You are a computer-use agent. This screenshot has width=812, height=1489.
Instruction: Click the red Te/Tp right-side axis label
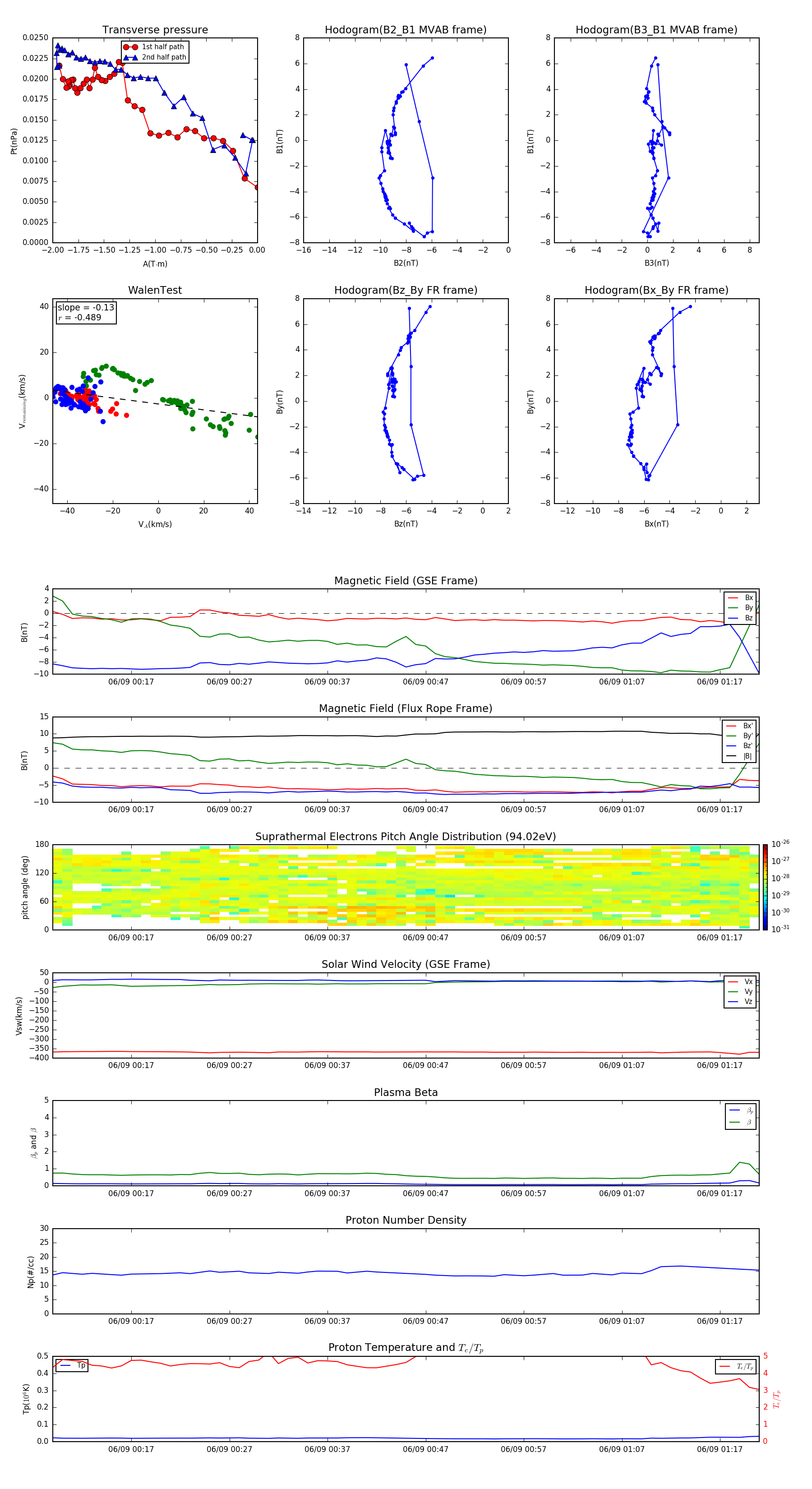(777, 1399)
